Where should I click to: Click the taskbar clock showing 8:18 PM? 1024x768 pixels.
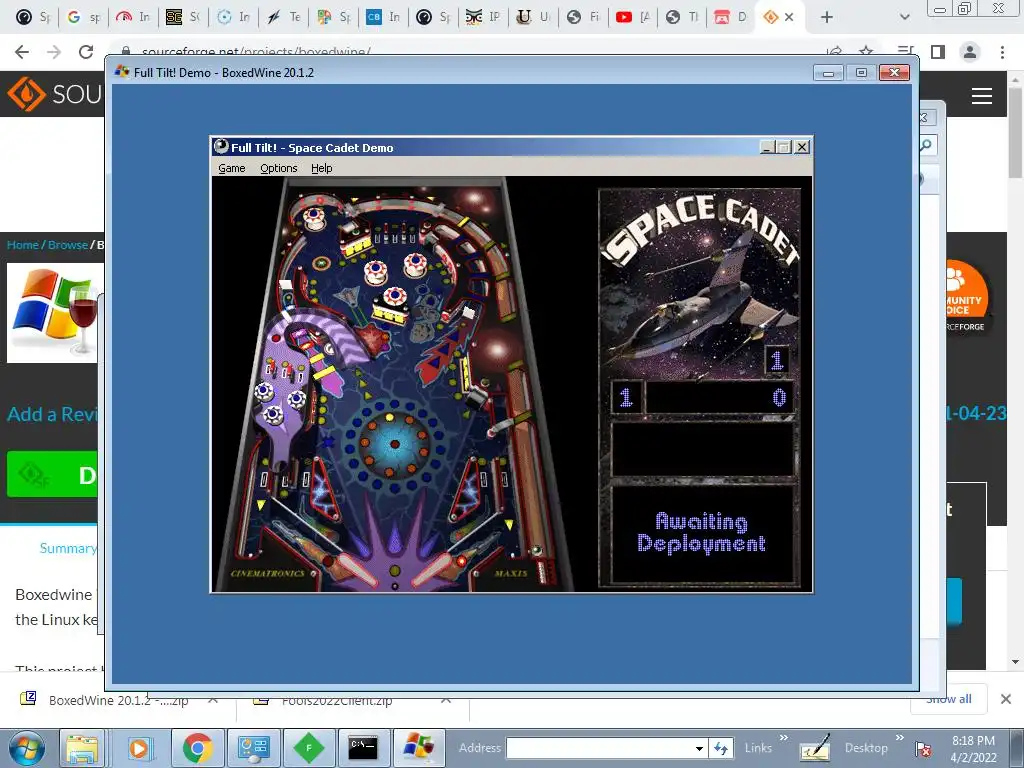973,749
